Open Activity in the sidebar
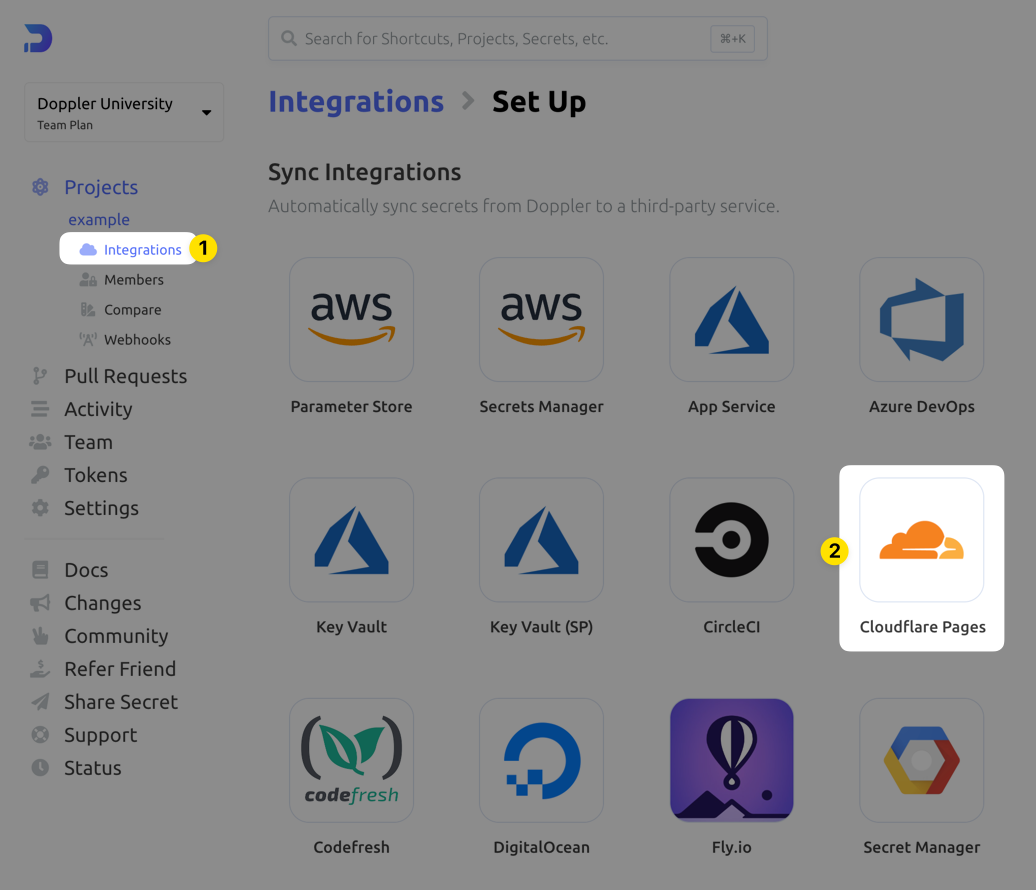 pos(98,410)
